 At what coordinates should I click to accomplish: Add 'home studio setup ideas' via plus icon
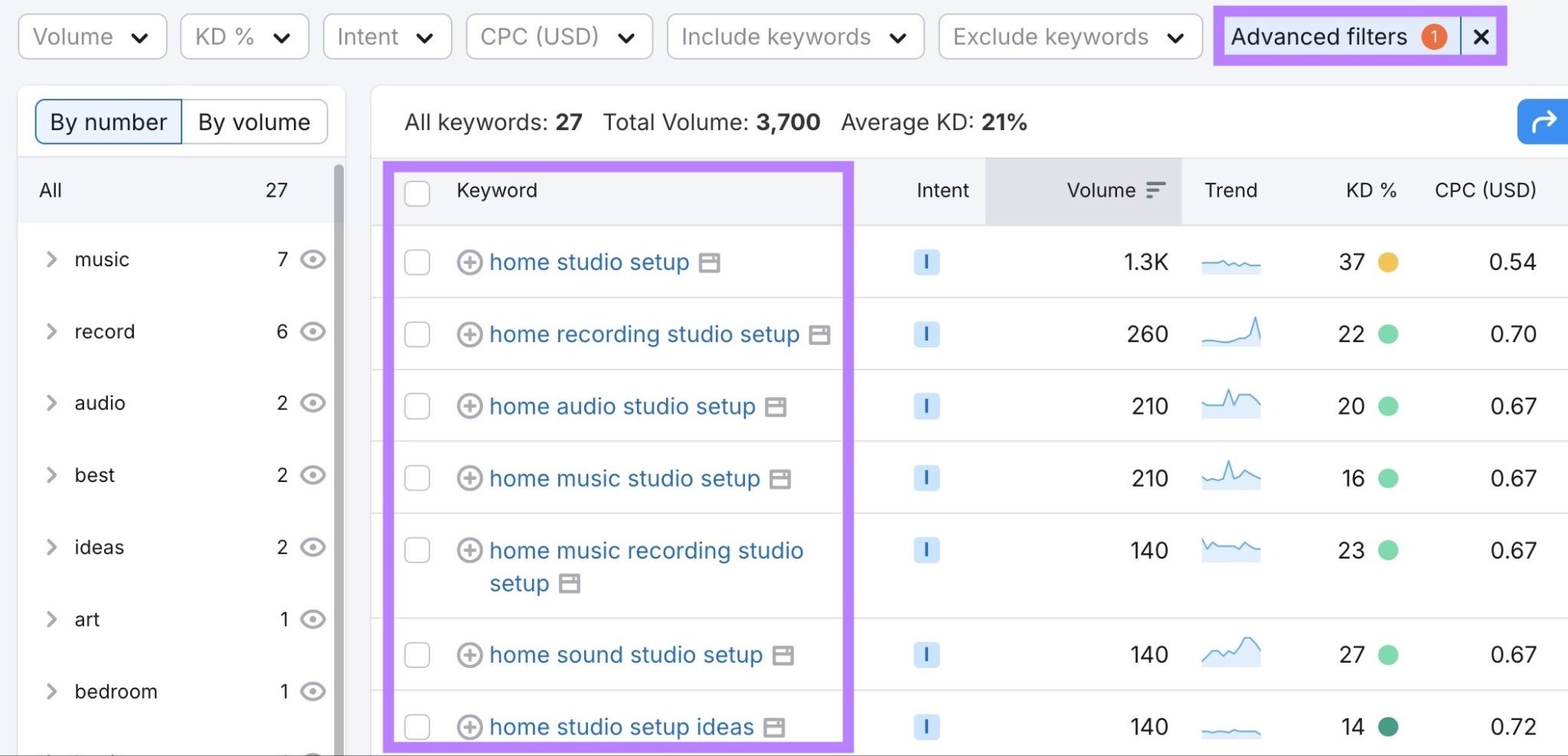[469, 727]
